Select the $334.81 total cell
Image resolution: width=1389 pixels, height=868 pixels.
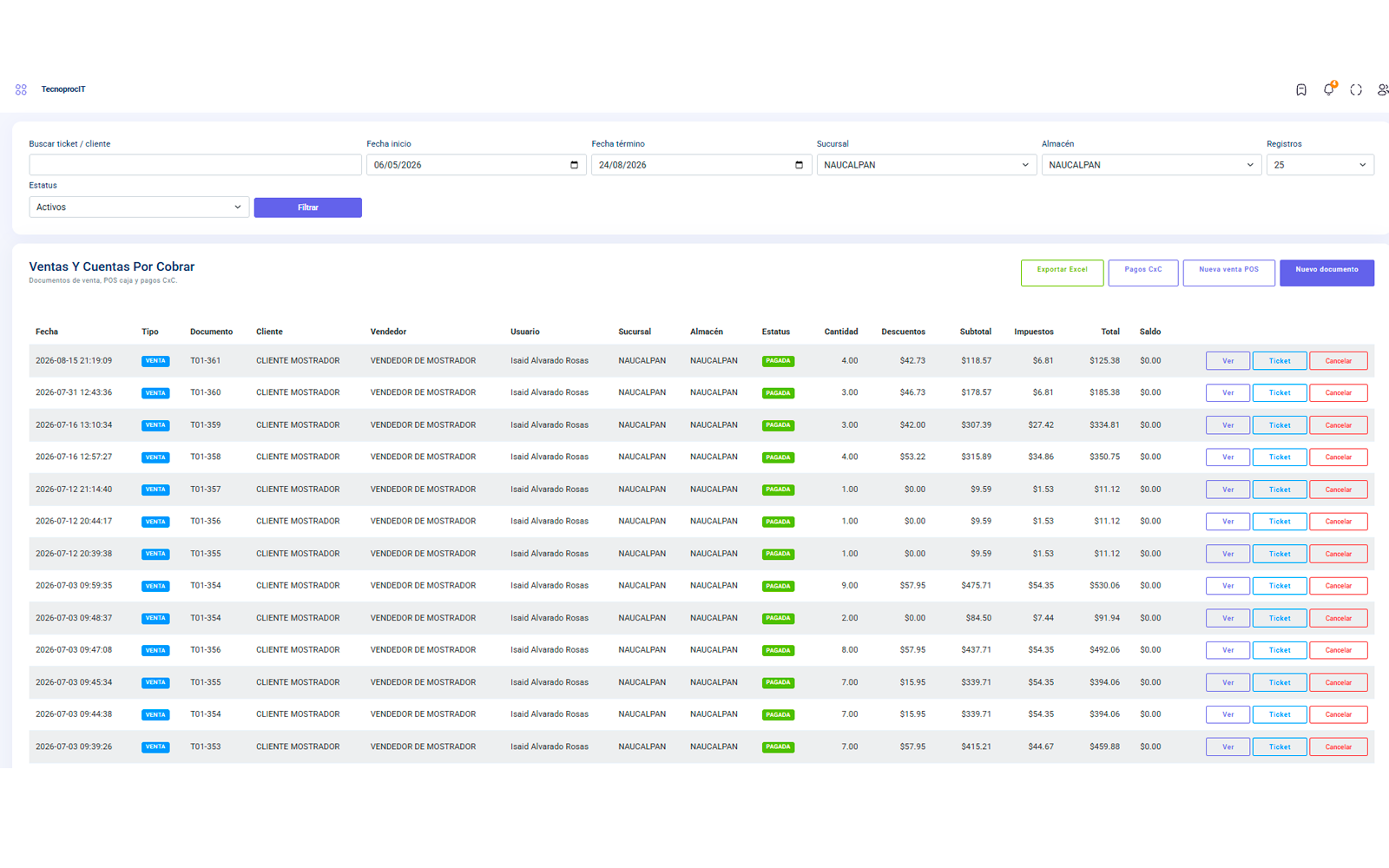1104,425
